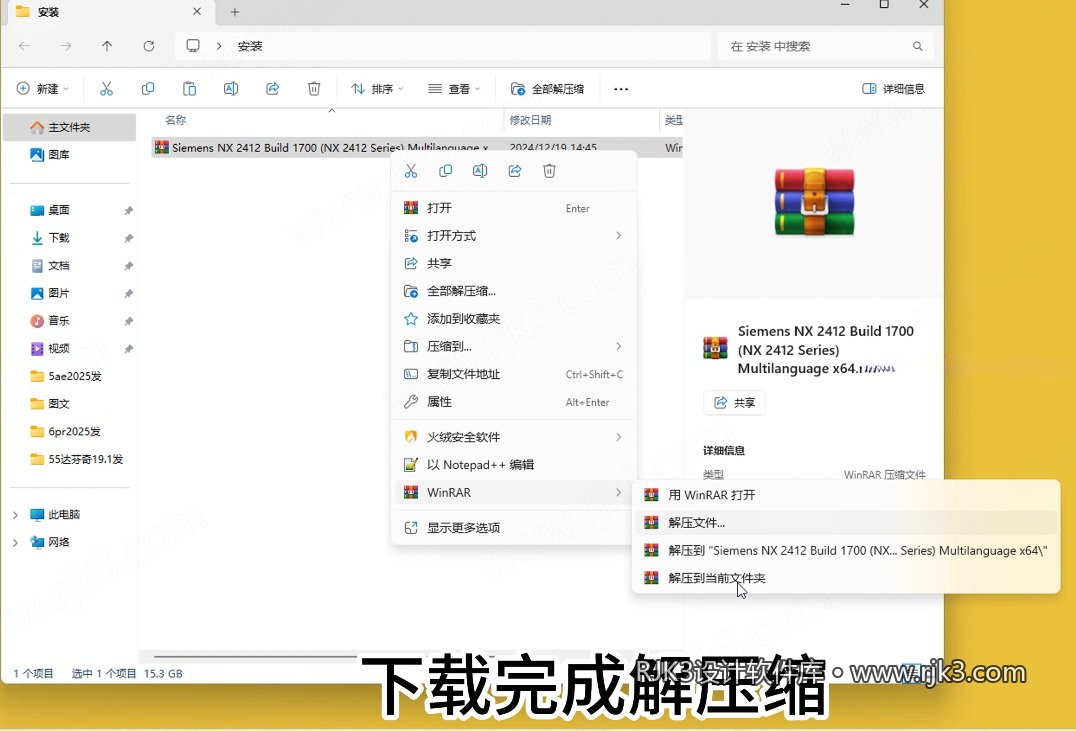
Task: Click the search magnifier icon
Action: pos(917,46)
